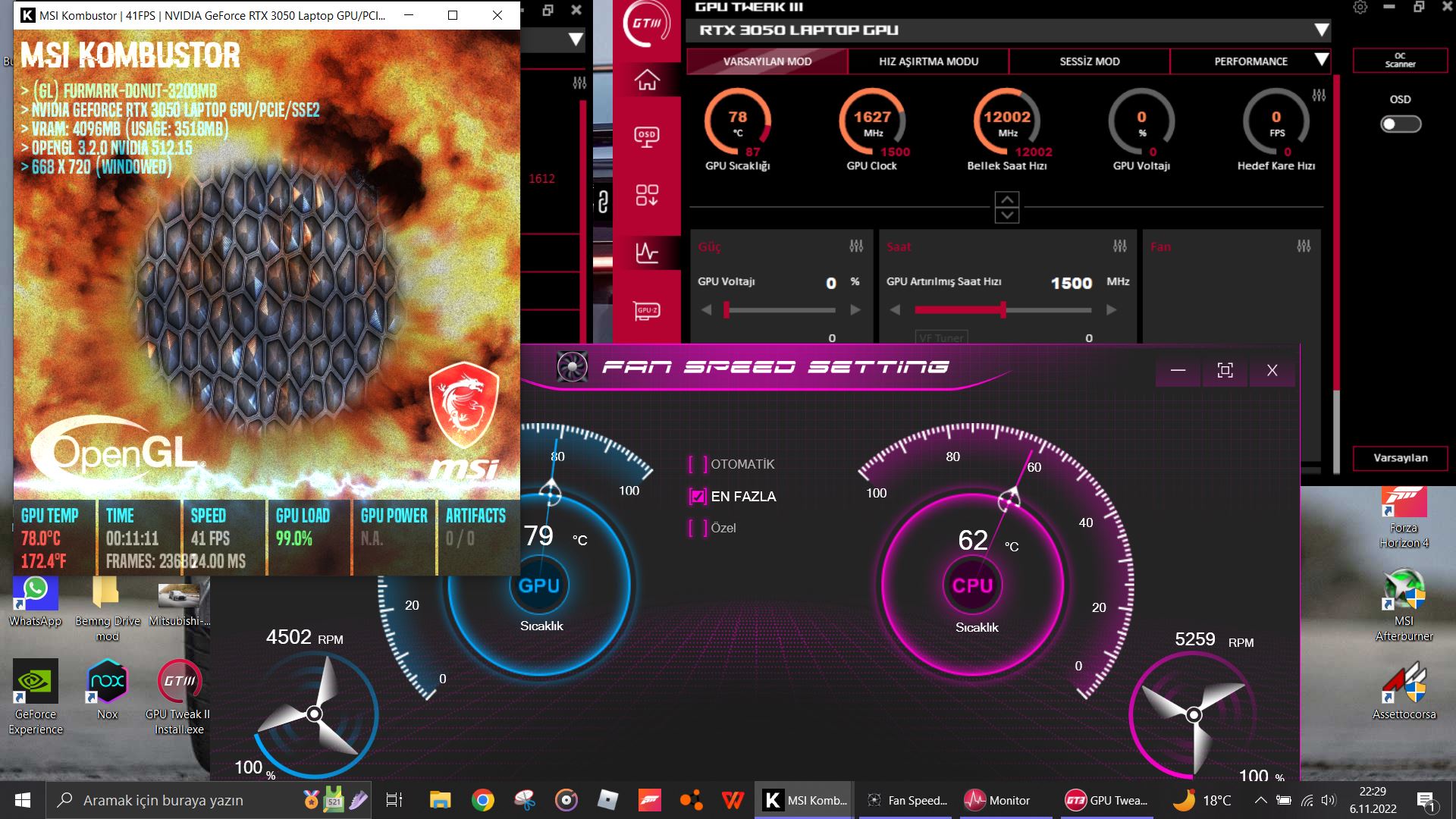Open GPU Tweak settings gear icon

point(1360,8)
